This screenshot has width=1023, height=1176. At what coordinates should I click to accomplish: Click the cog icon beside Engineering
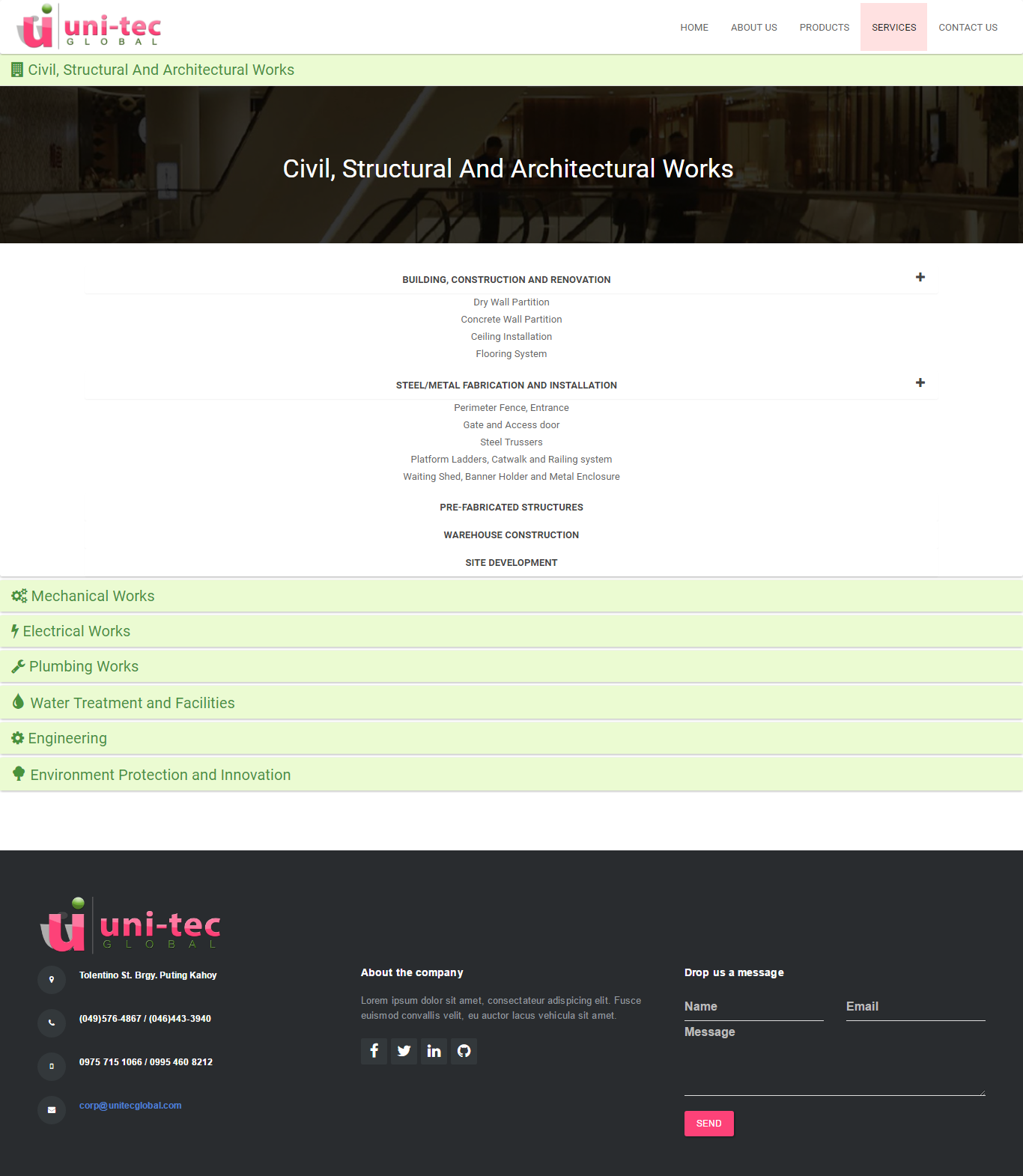[18, 738]
